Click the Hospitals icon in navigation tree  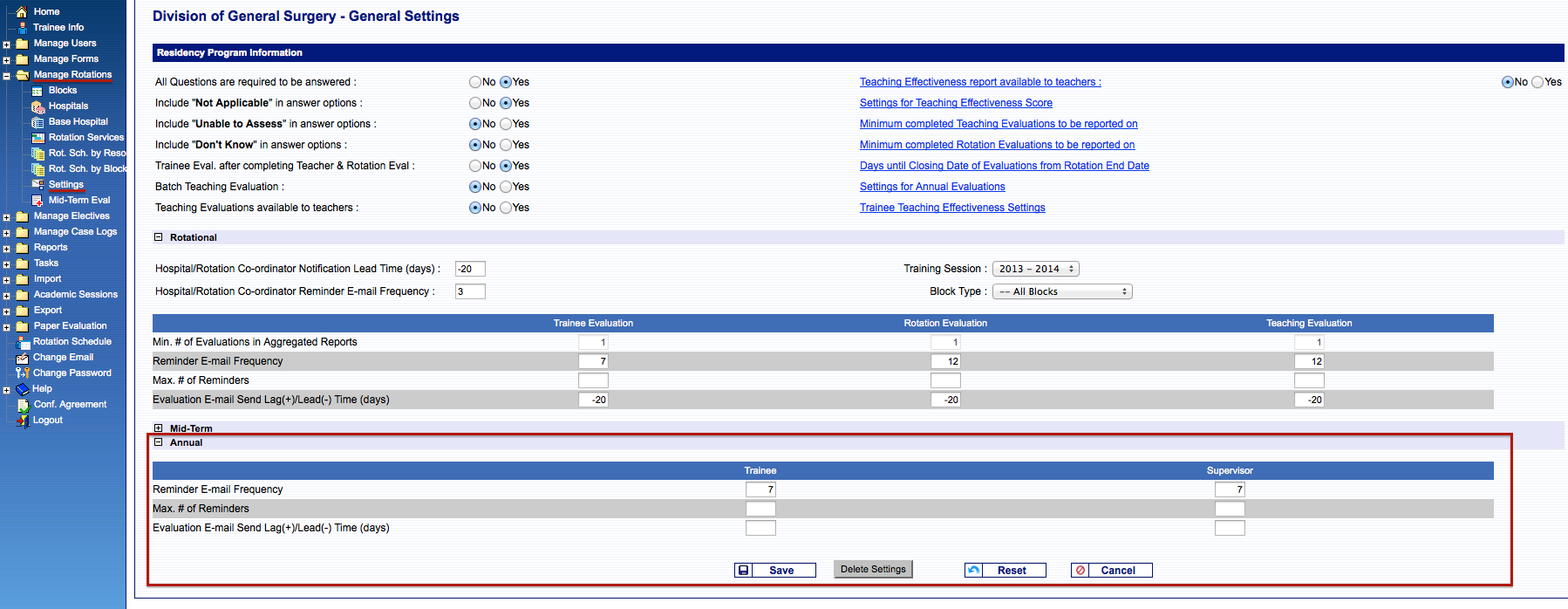tap(38, 106)
